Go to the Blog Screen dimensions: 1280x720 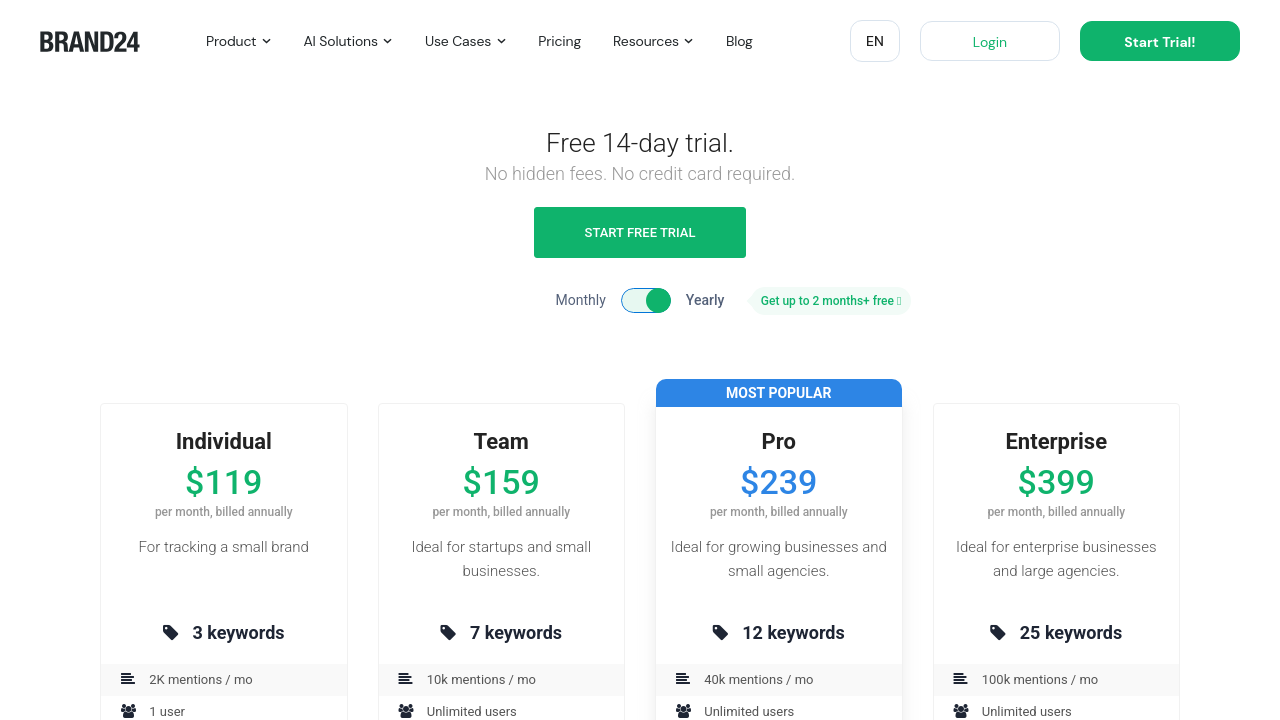739,41
